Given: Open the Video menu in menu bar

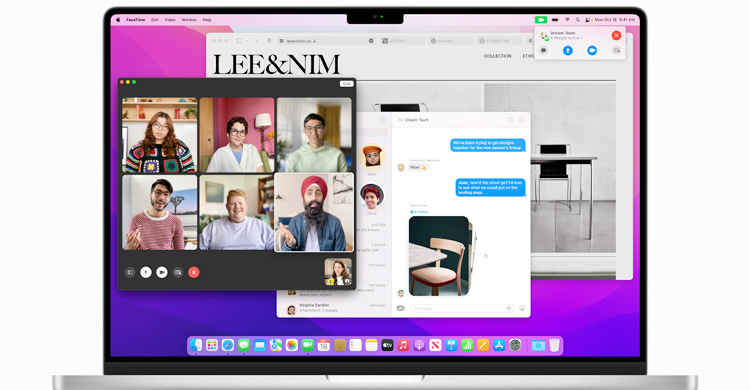Looking at the screenshot, I should 170,20.
